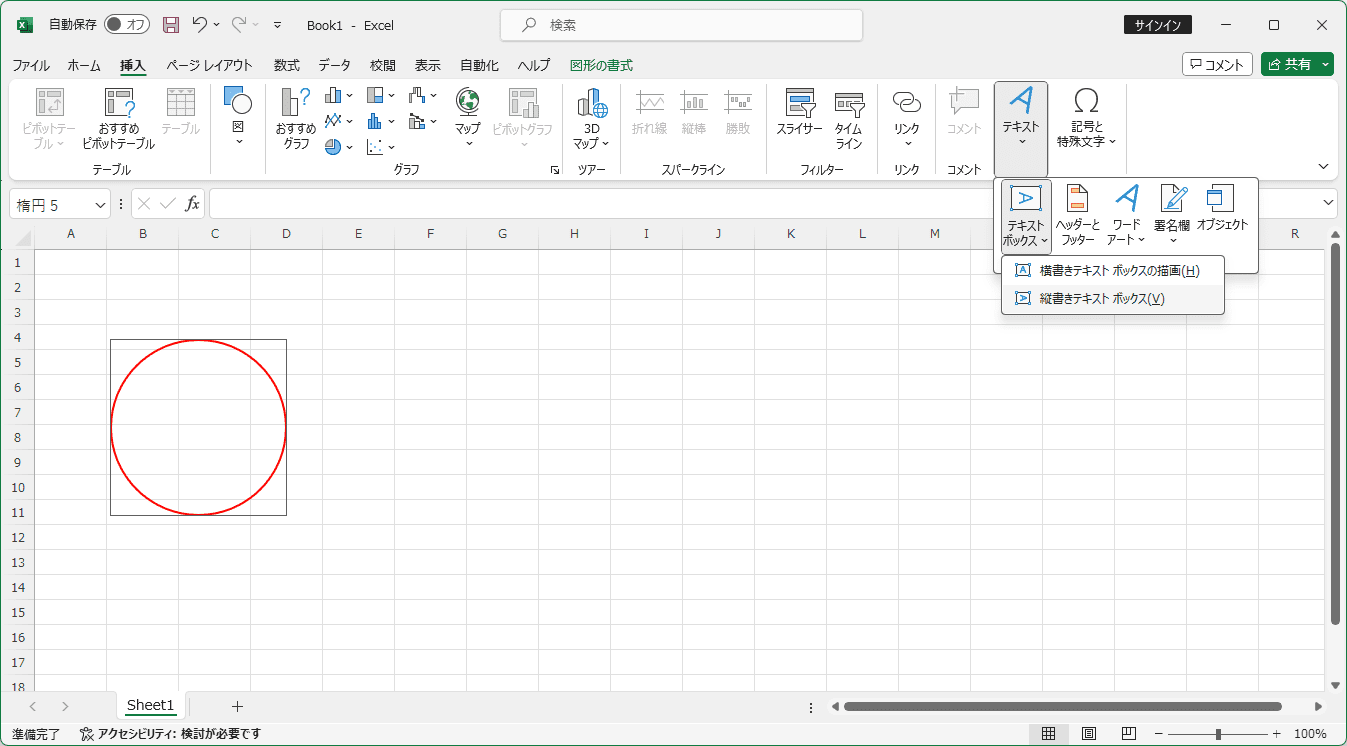
Task: Undo the last action
Action: (x=199, y=25)
